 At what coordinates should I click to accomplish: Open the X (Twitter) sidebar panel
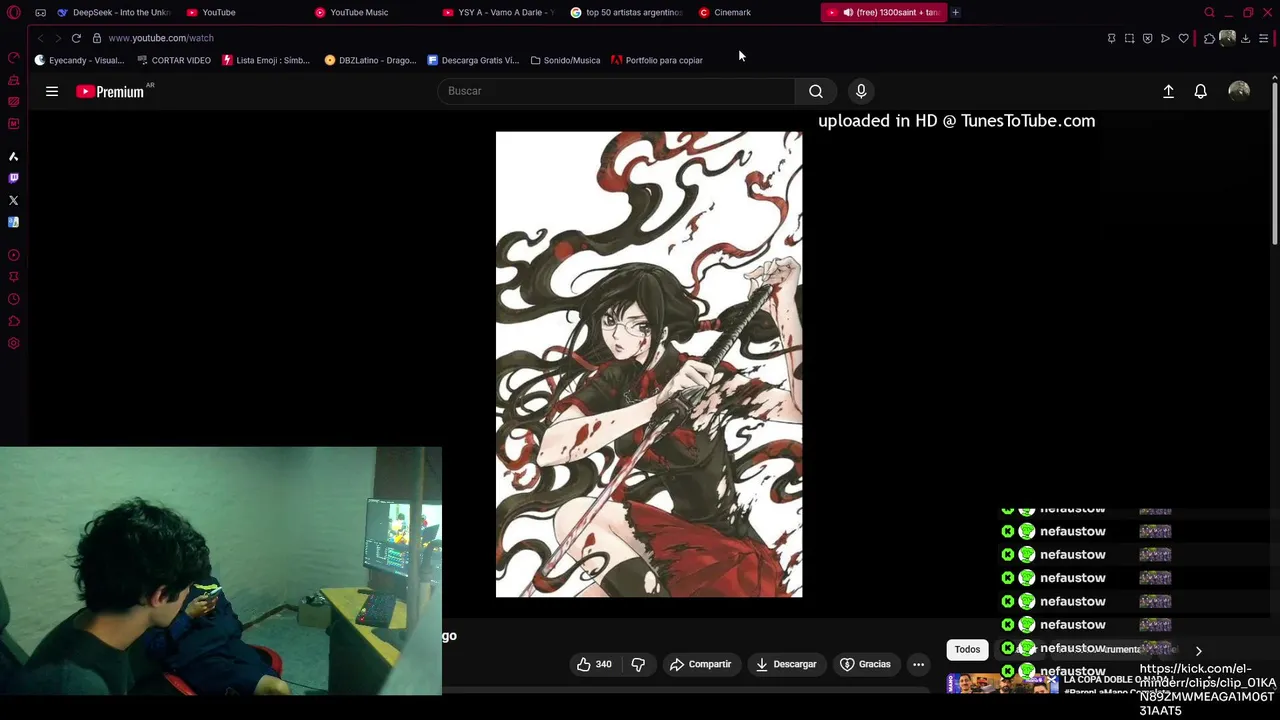click(x=13, y=200)
